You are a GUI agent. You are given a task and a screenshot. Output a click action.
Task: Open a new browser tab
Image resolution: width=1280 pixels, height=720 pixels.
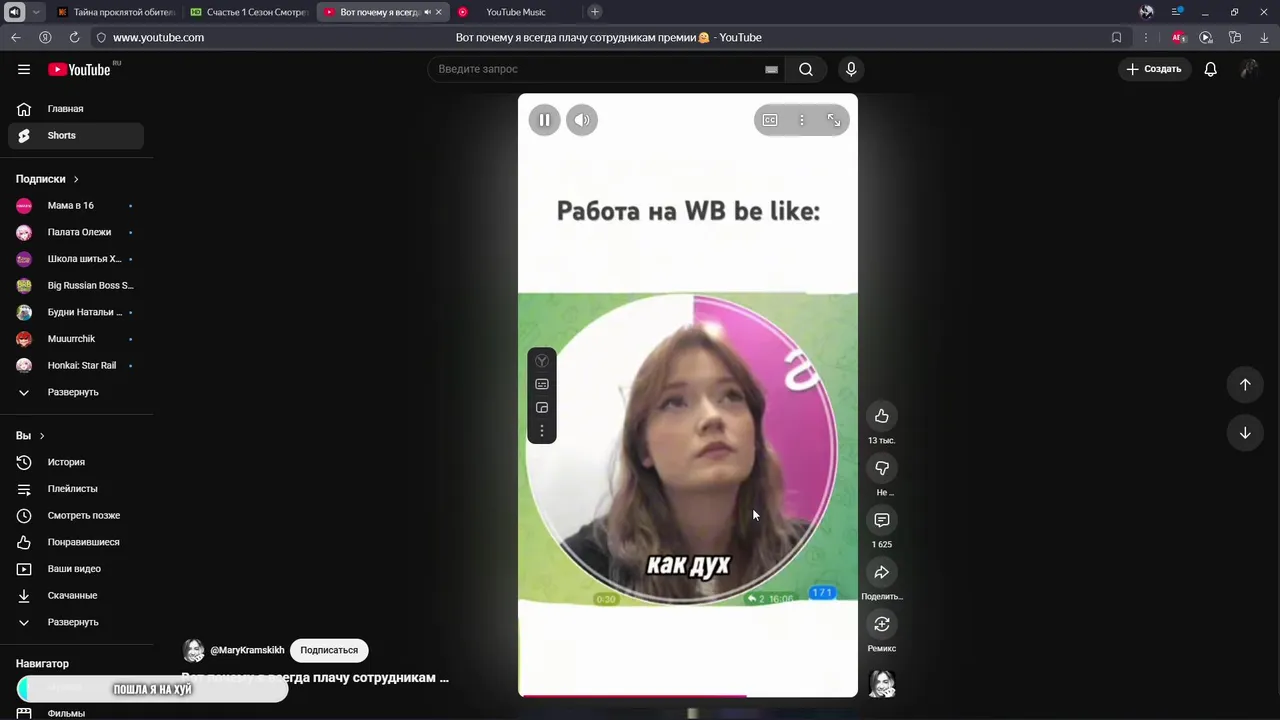point(595,12)
